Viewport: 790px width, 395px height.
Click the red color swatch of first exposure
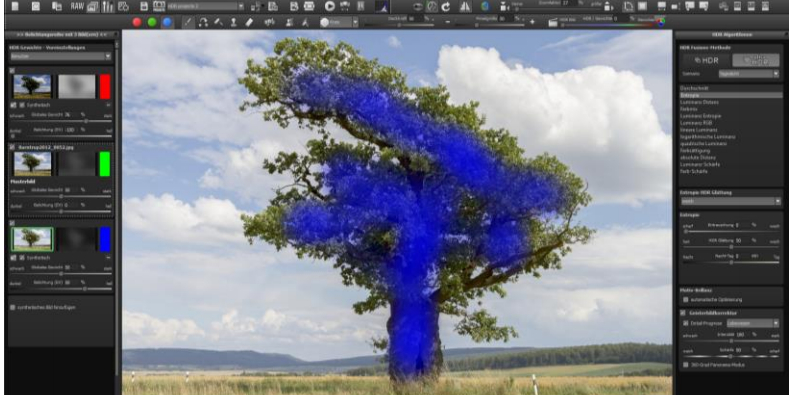tap(105, 86)
